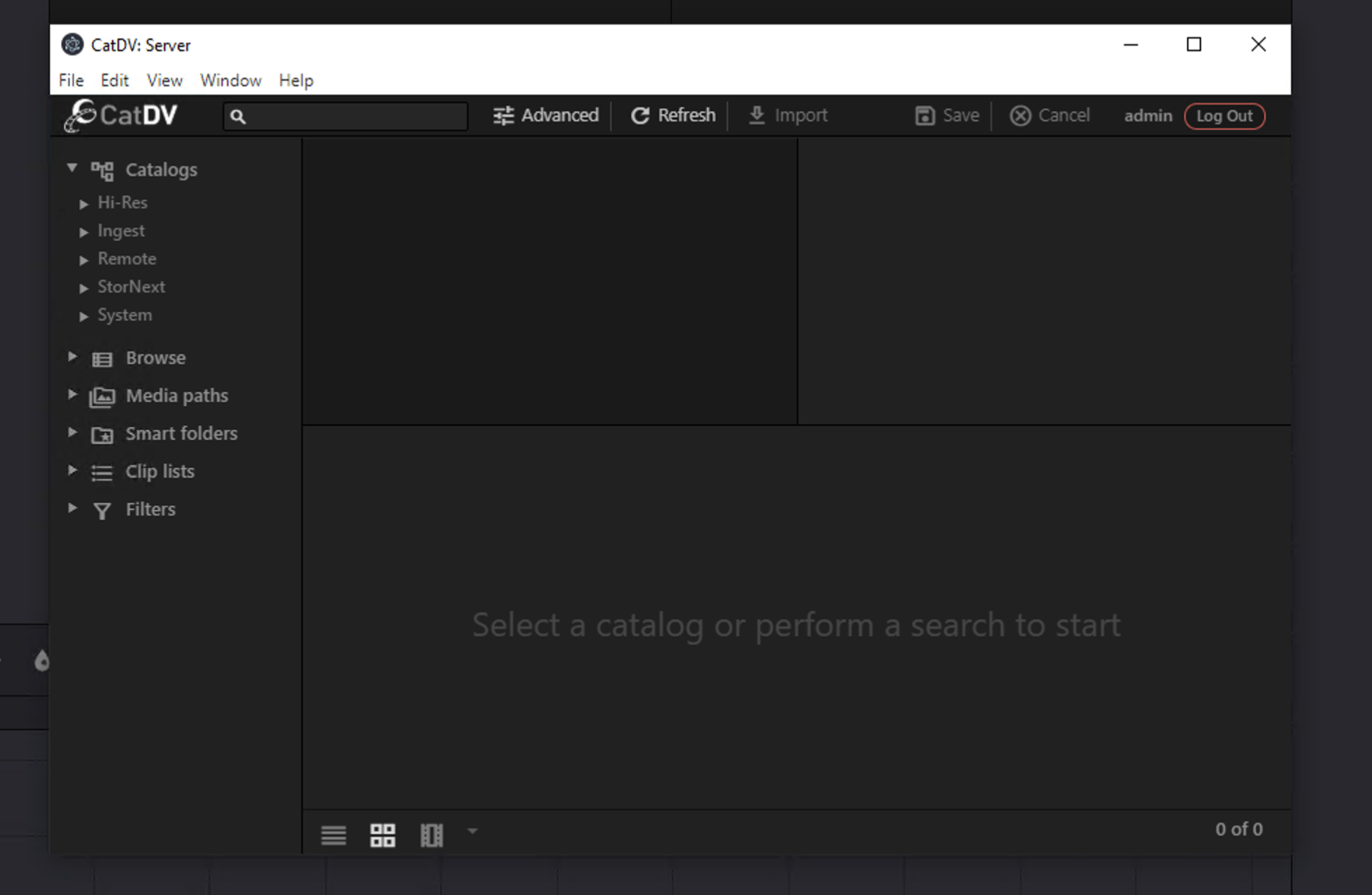The width and height of the screenshot is (1372, 895).
Task: Click the Advanced search label
Action: pos(559,115)
